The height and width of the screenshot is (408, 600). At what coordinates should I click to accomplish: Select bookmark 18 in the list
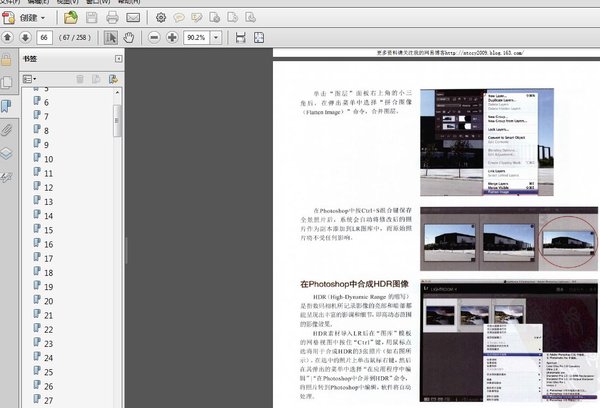[48, 272]
